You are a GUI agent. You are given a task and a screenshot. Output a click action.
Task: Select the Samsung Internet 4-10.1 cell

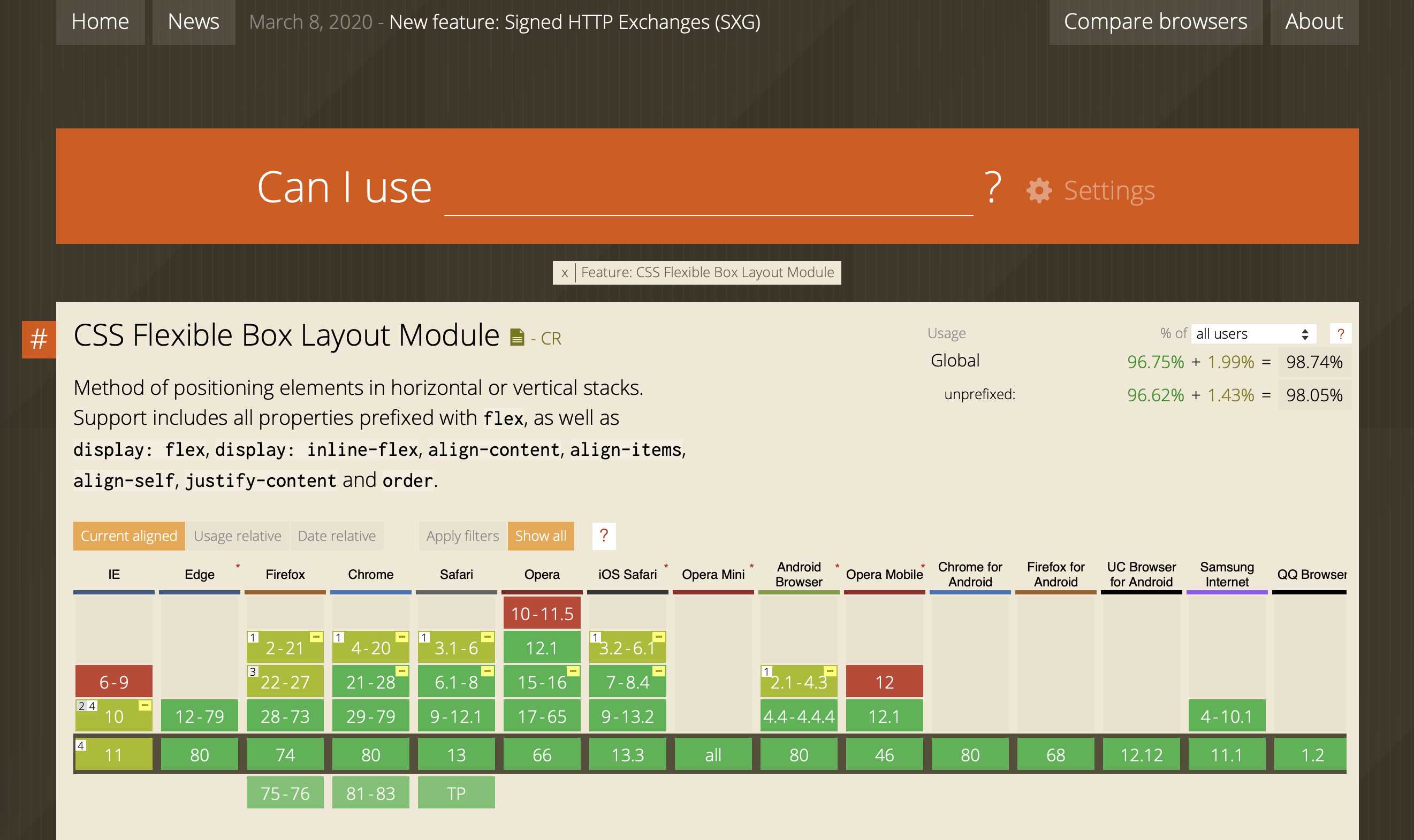click(x=1227, y=716)
